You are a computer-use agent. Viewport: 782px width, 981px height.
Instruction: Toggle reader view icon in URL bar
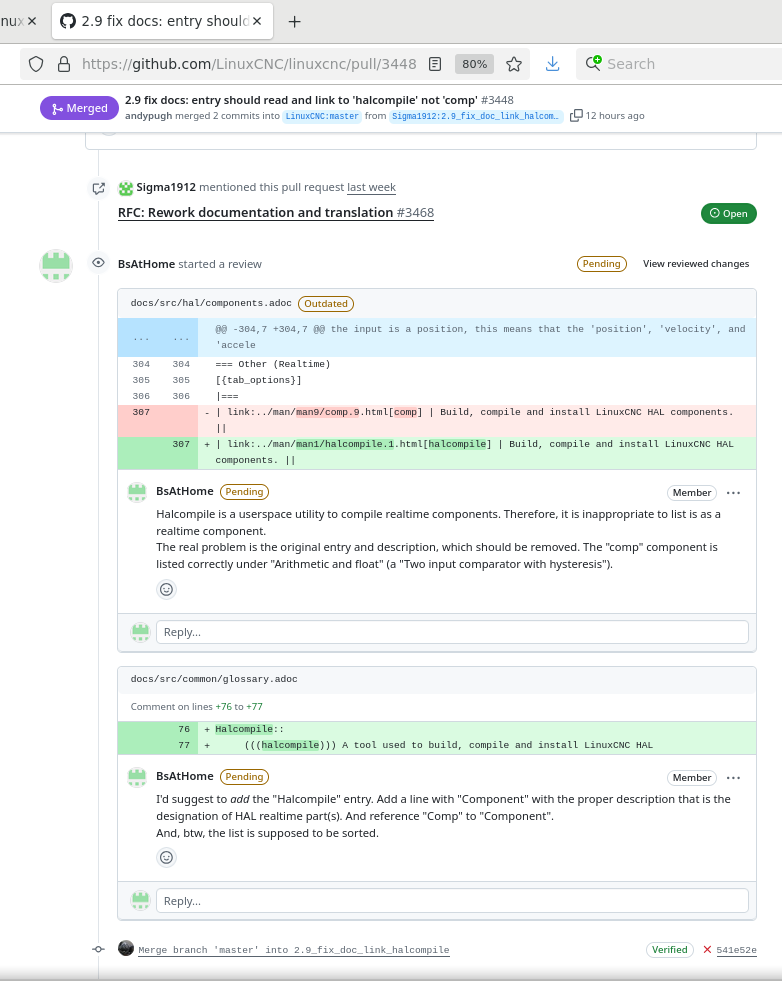point(435,64)
